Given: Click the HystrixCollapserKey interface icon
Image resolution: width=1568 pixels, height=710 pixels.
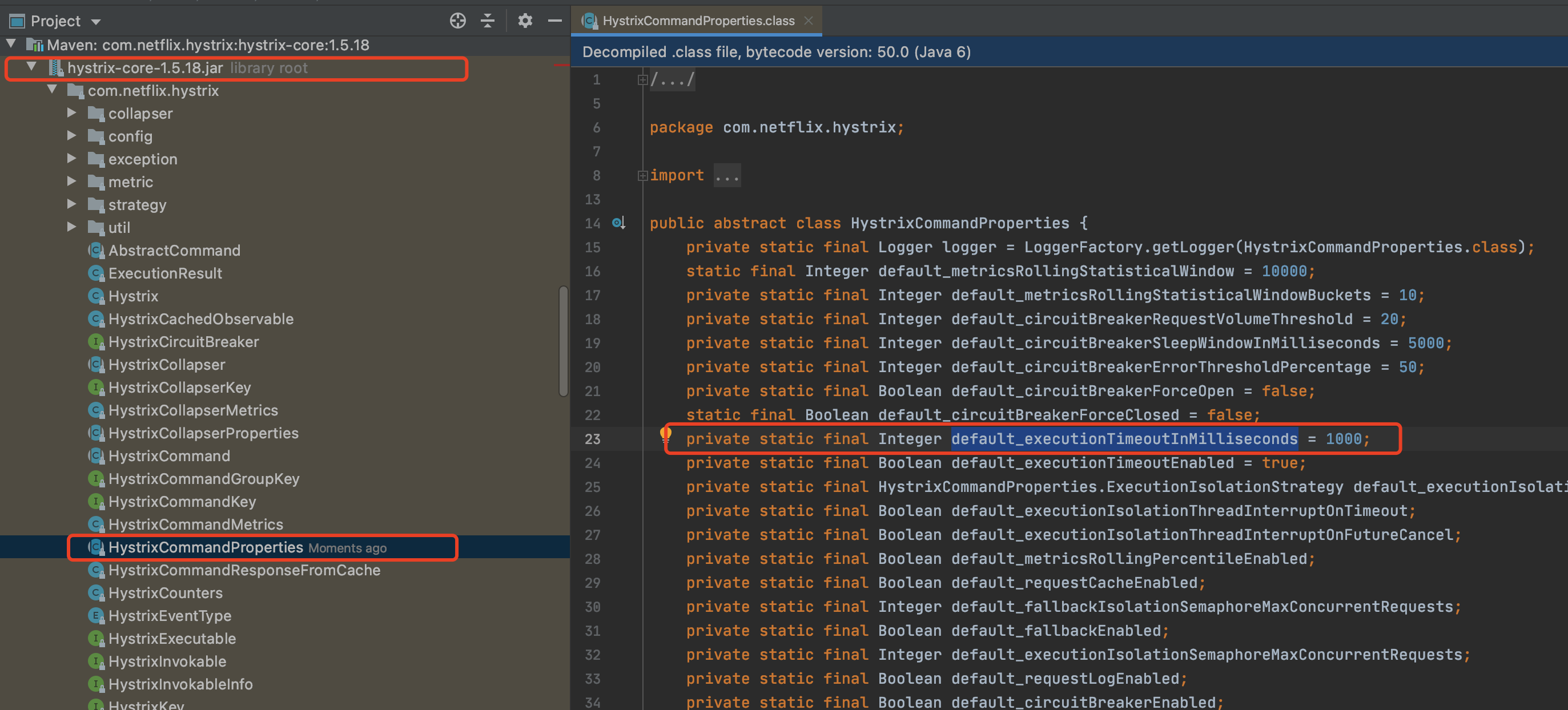Looking at the screenshot, I should pos(96,387).
